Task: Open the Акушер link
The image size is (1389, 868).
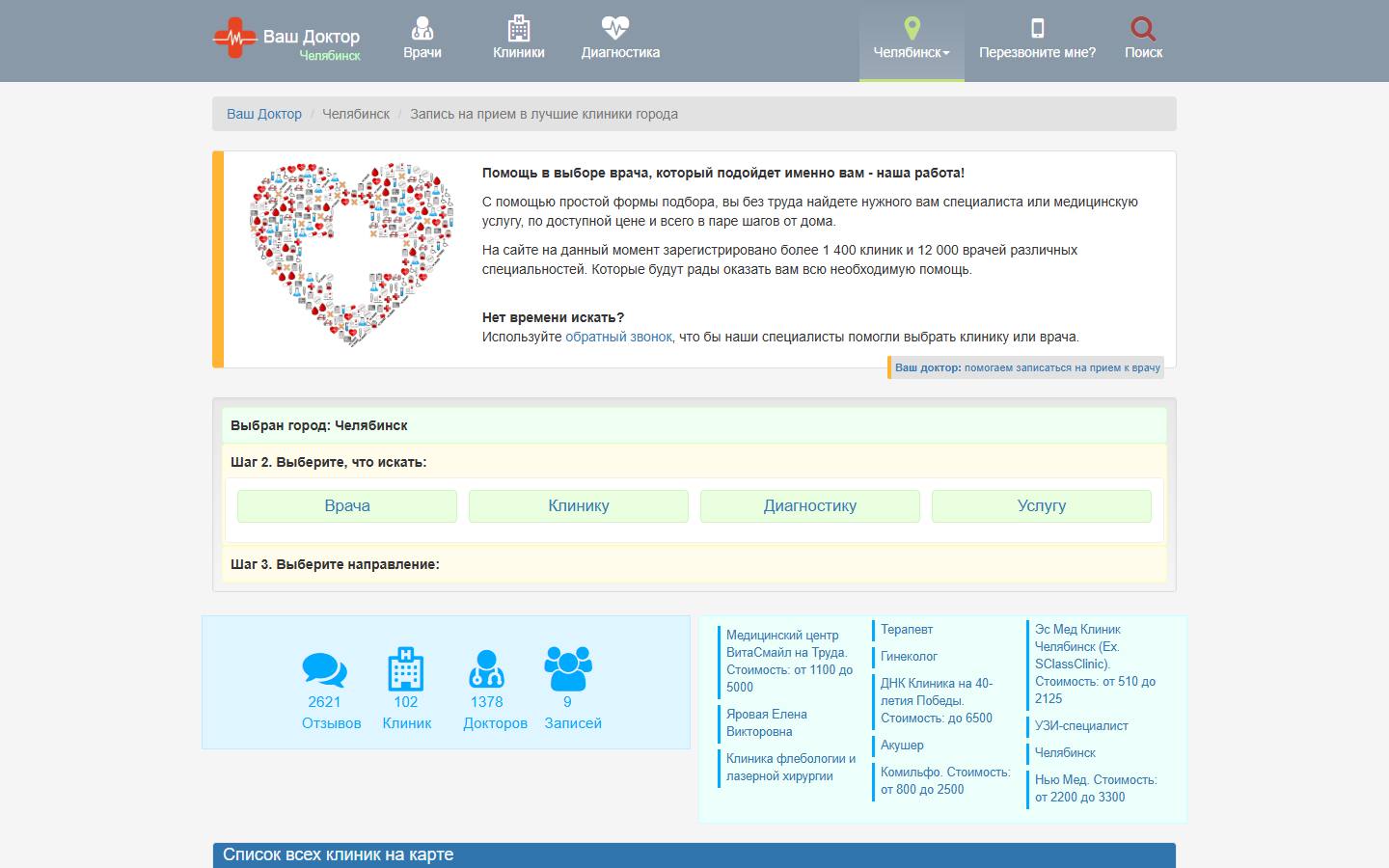Action: [902, 745]
